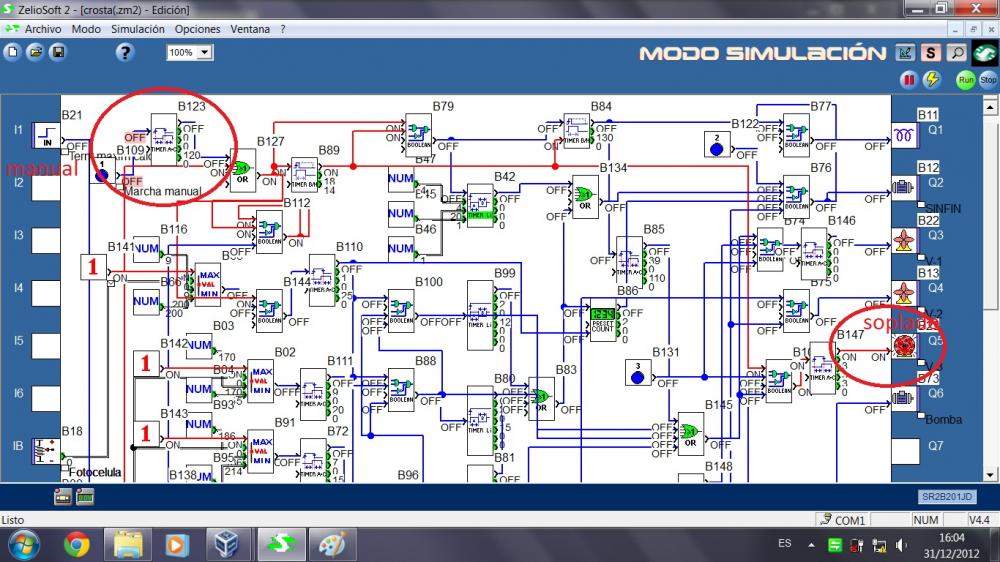
Task: Click the magnifier monitoring mode icon
Action: pos(957,53)
